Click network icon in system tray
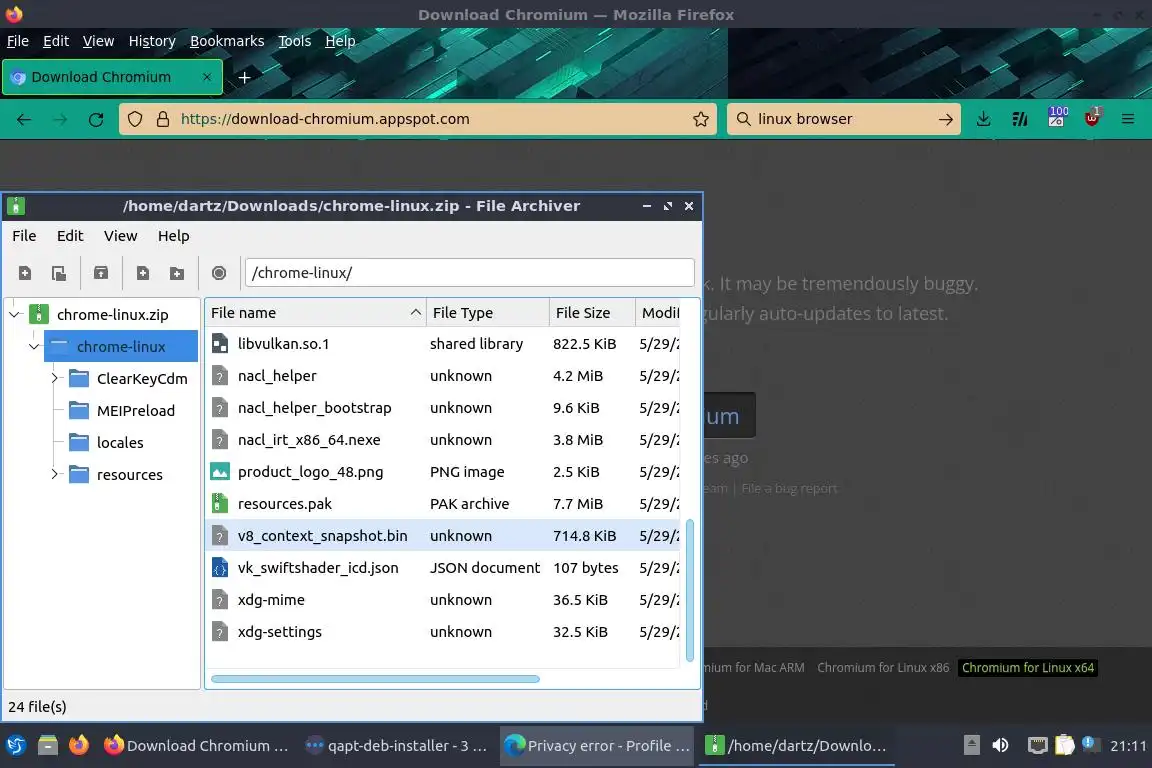The image size is (1152, 768). coord(1037,745)
